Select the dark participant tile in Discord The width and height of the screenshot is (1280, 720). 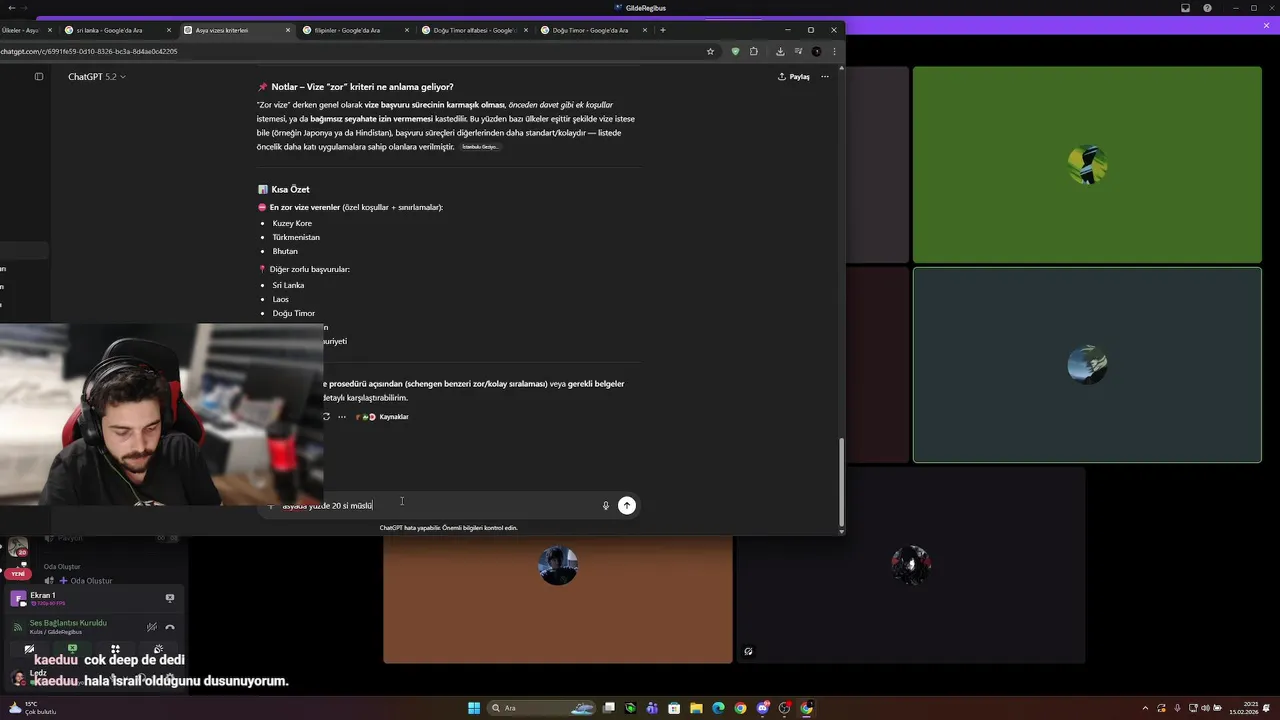[x=910, y=565]
